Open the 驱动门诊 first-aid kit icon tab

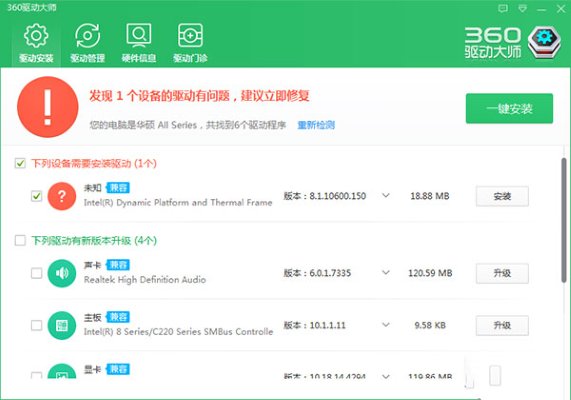190,43
